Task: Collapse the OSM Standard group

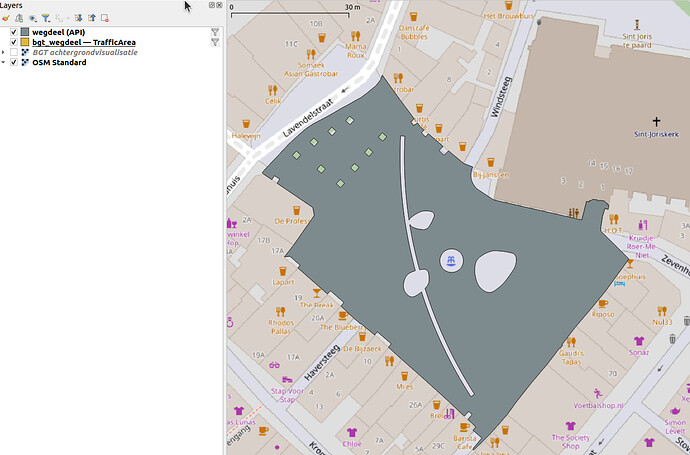Action: 4,63
